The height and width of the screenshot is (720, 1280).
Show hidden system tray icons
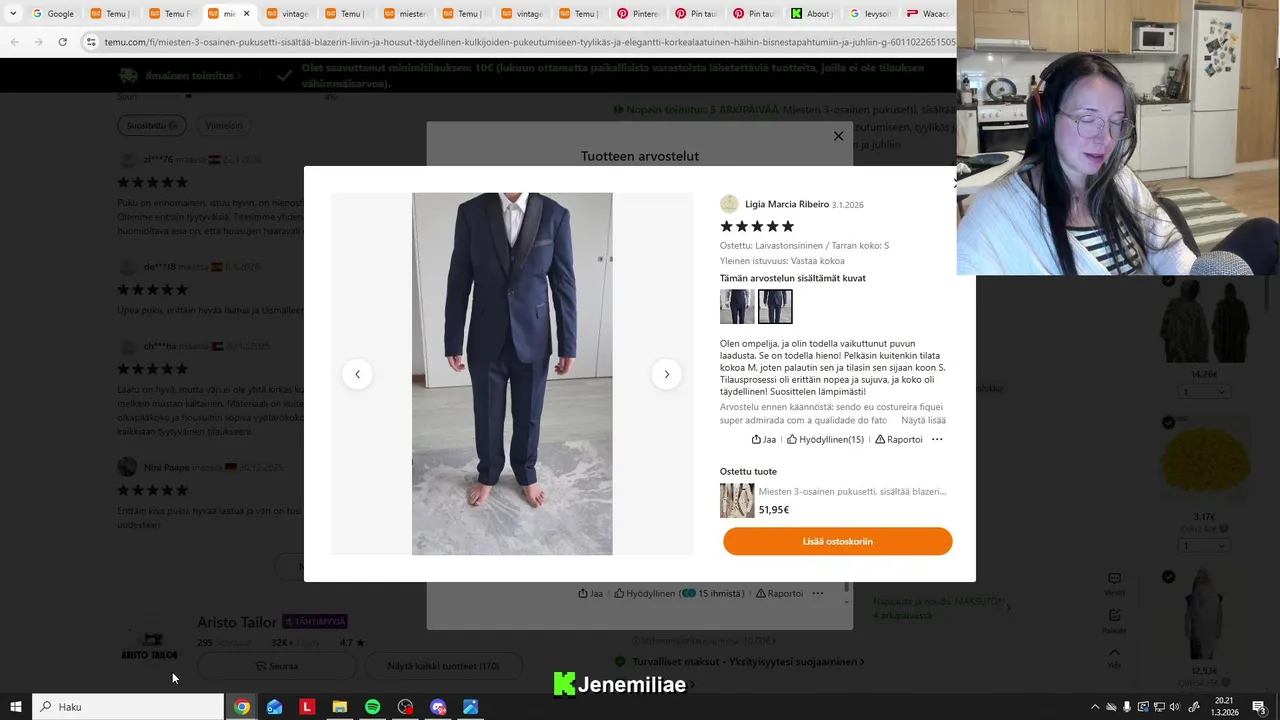(1094, 707)
